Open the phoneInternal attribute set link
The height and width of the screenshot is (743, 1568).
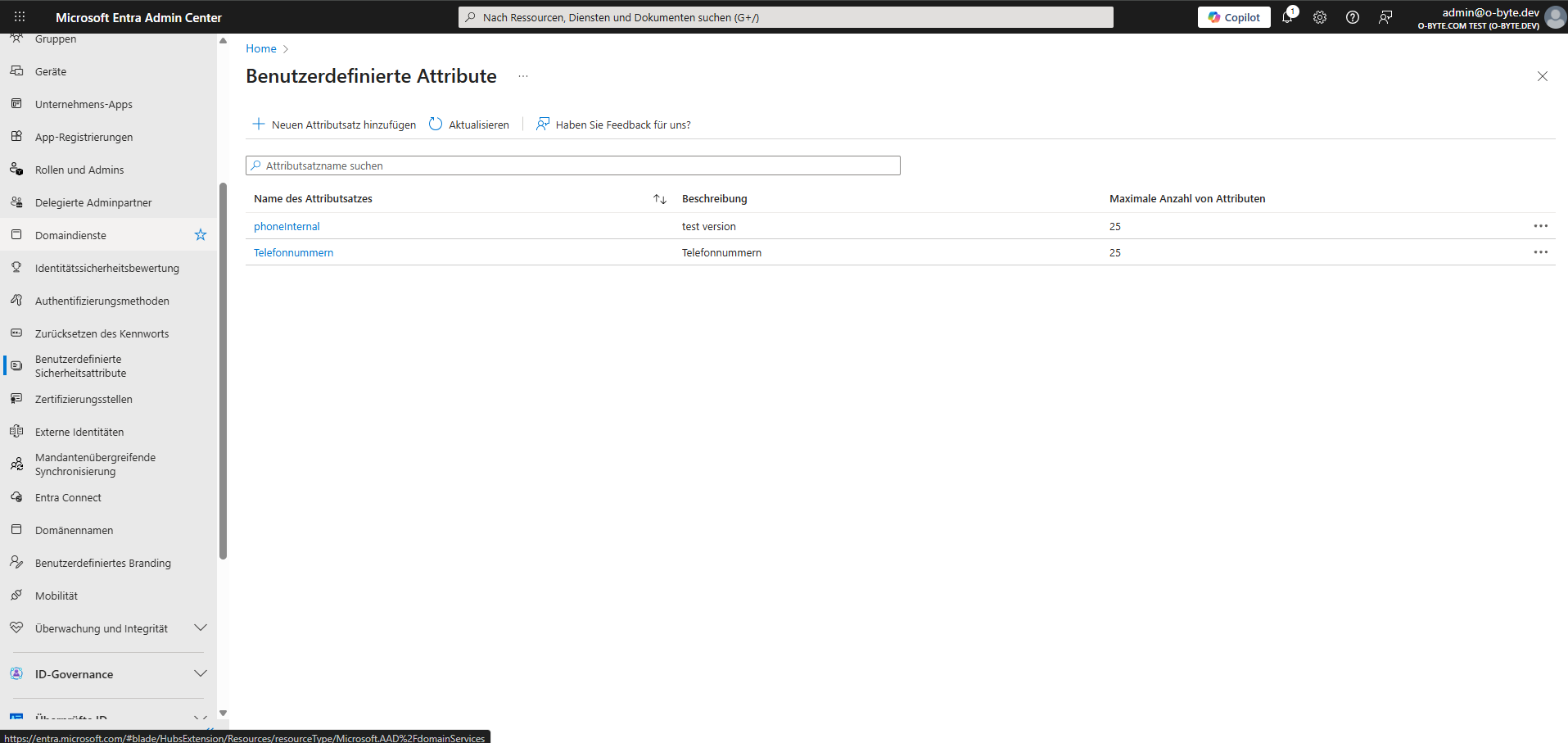click(287, 227)
